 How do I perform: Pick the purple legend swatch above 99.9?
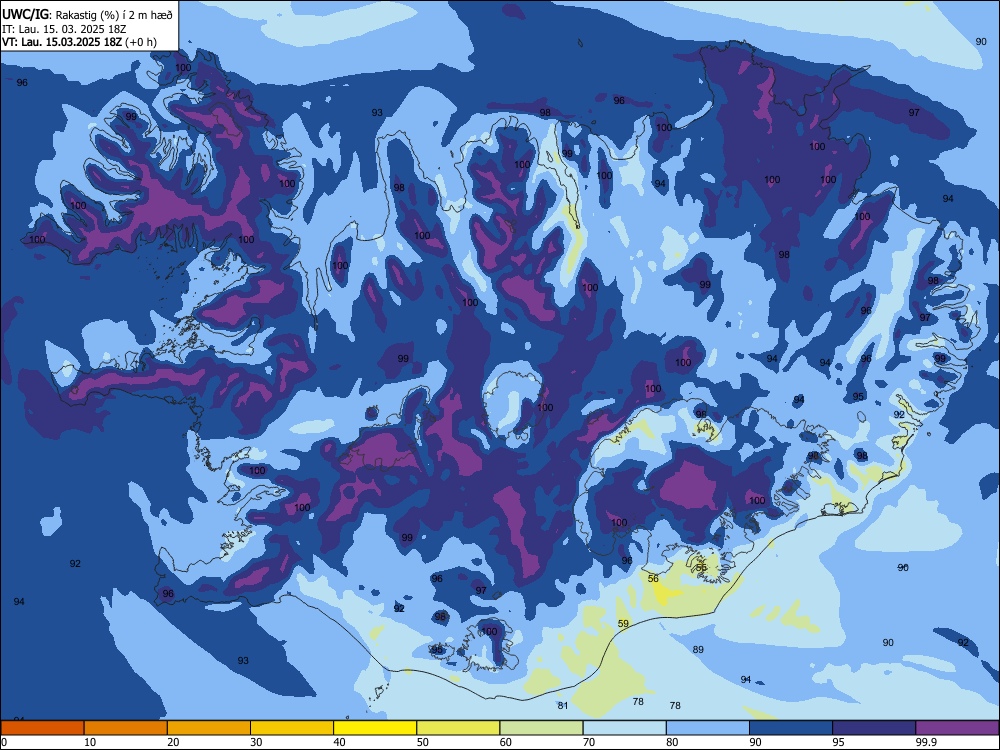tap(957, 728)
